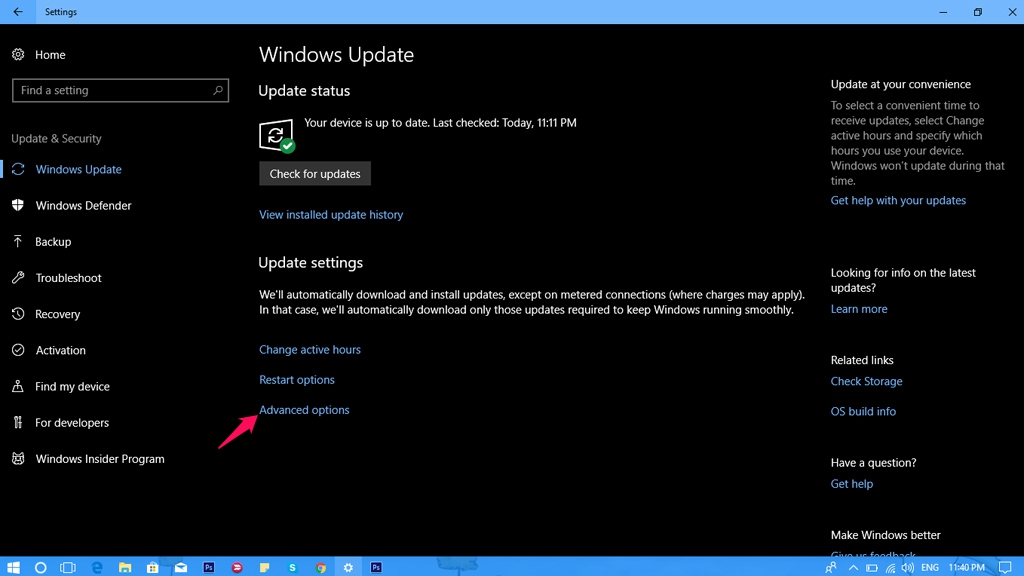Switch input language via the ENG indicator

[930, 567]
